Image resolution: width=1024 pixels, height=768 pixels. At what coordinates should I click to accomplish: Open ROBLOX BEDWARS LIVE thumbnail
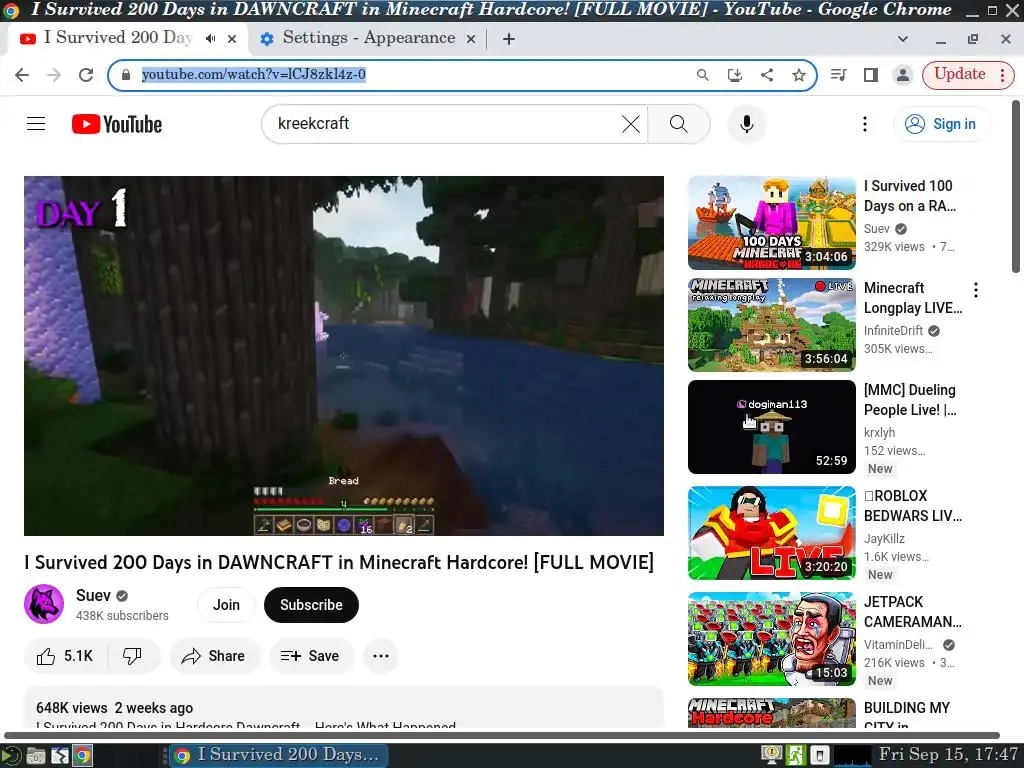771,533
